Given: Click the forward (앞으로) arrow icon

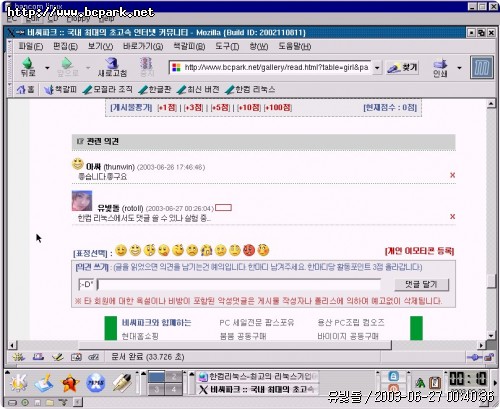Looking at the screenshot, I should [67, 67].
